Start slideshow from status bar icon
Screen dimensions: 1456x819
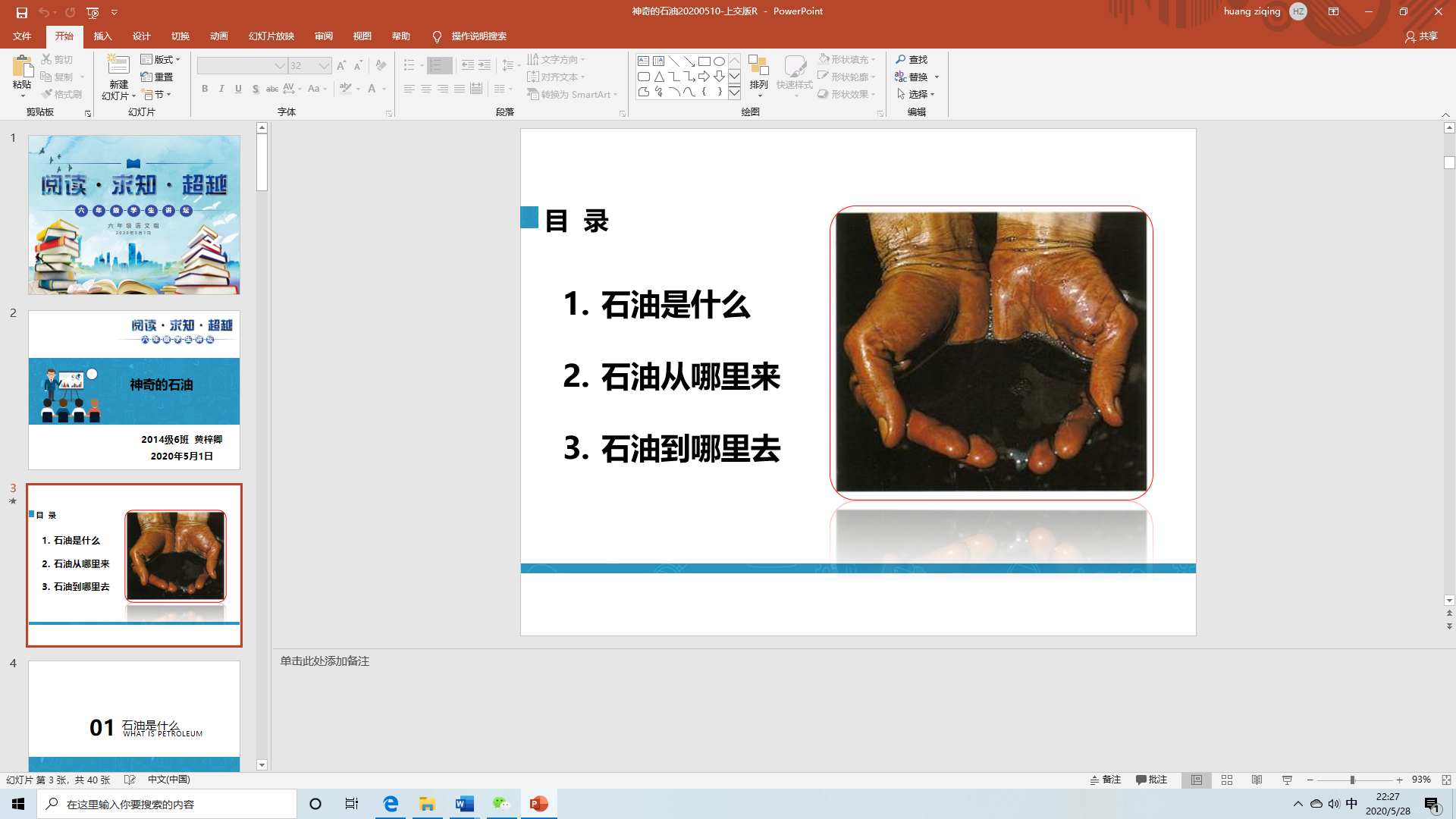tap(1287, 780)
